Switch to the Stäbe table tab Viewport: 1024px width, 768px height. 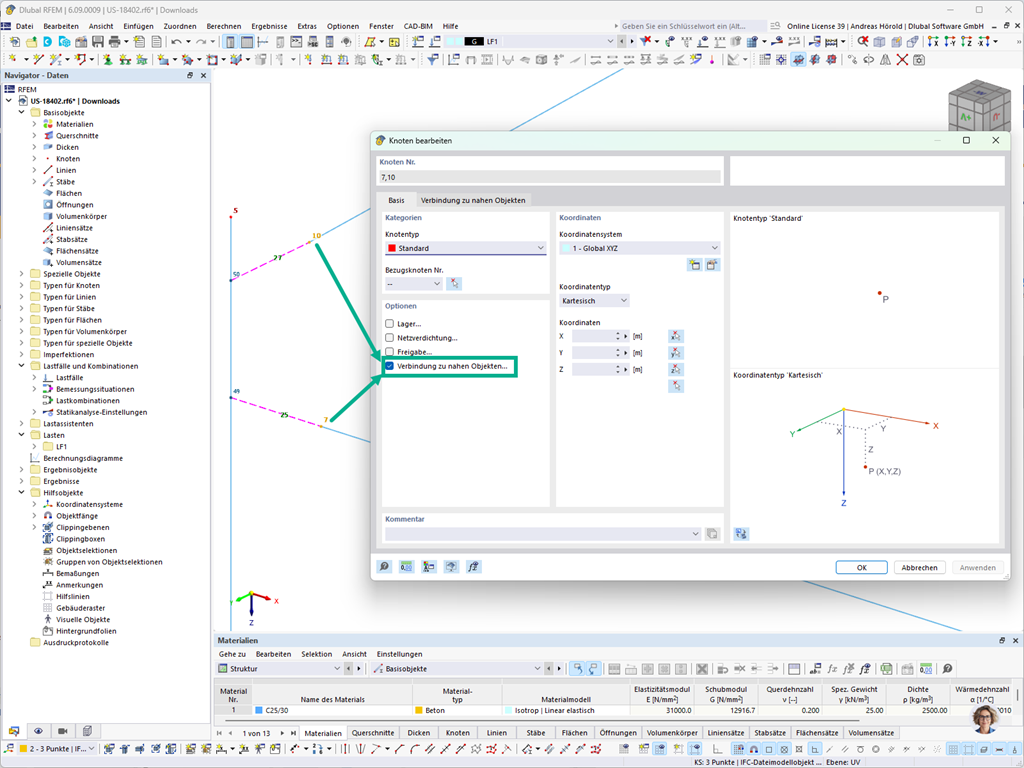click(536, 733)
